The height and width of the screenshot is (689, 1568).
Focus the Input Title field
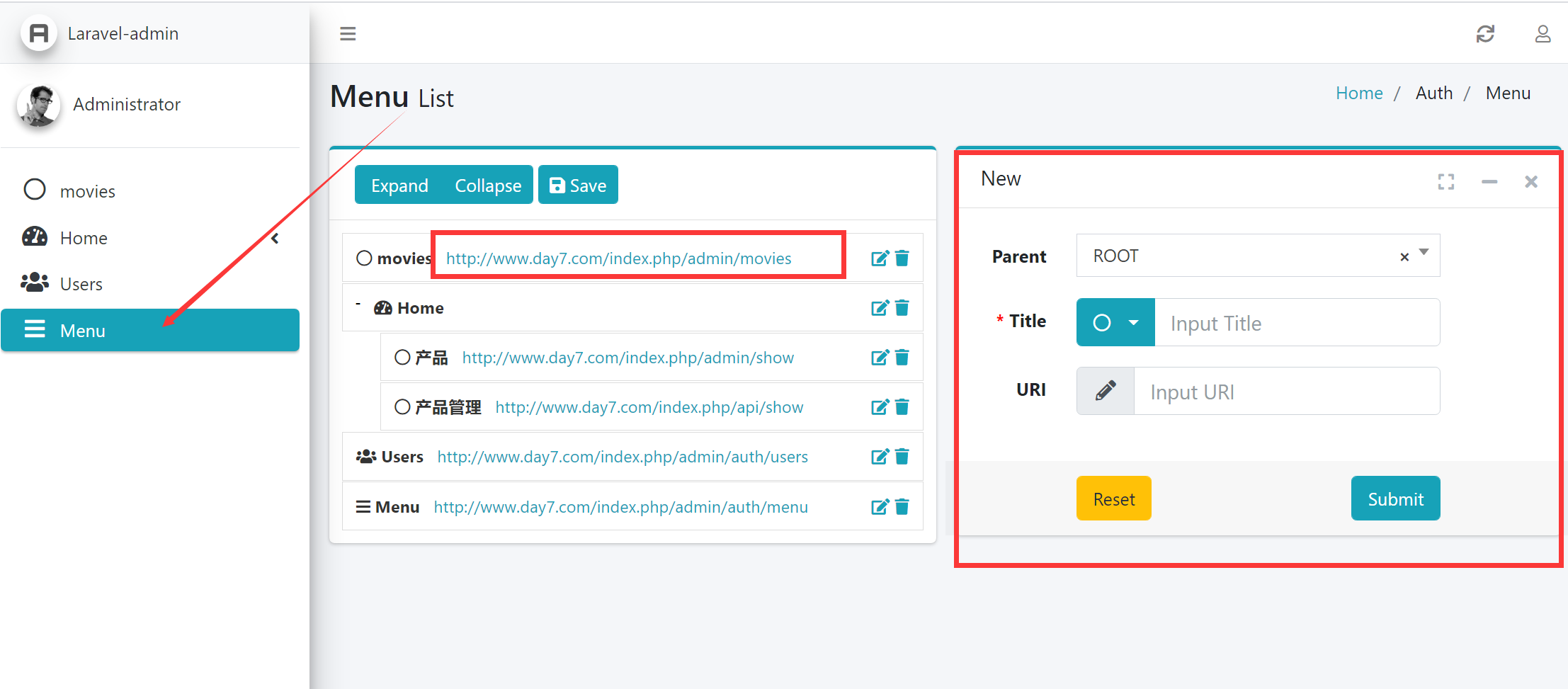coord(1297,322)
